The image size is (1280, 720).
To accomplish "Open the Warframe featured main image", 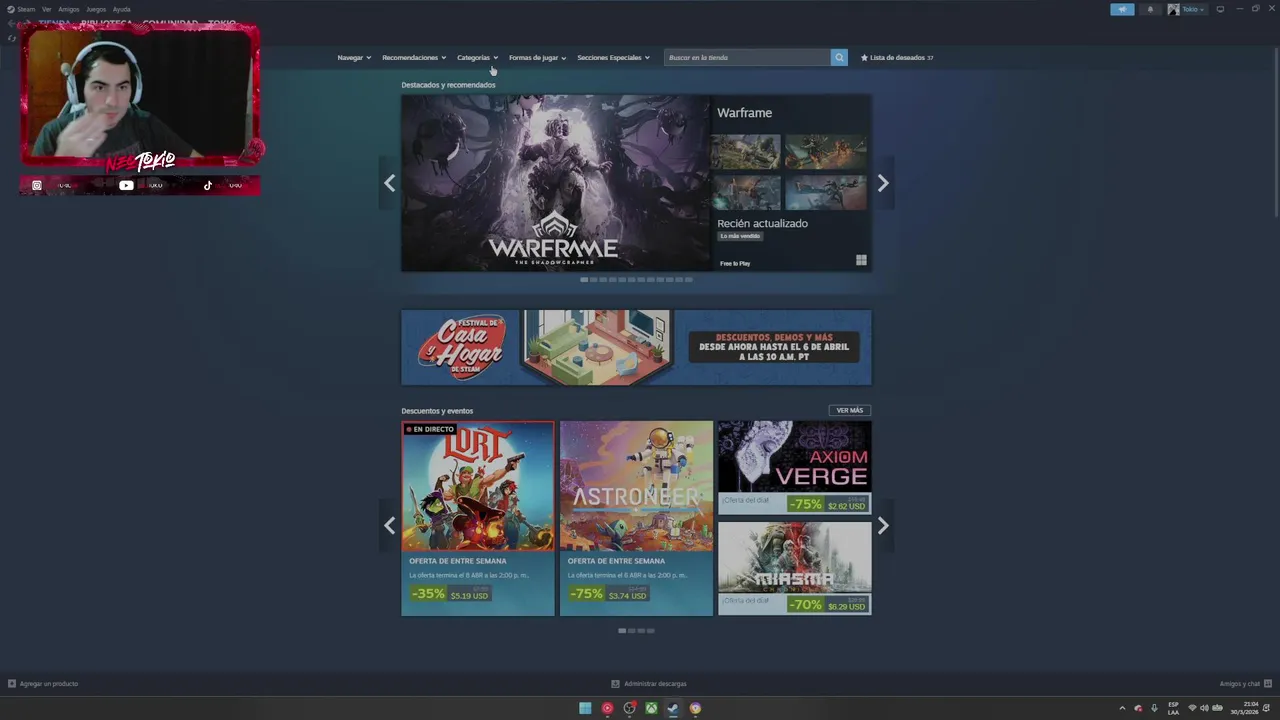I will tap(555, 183).
